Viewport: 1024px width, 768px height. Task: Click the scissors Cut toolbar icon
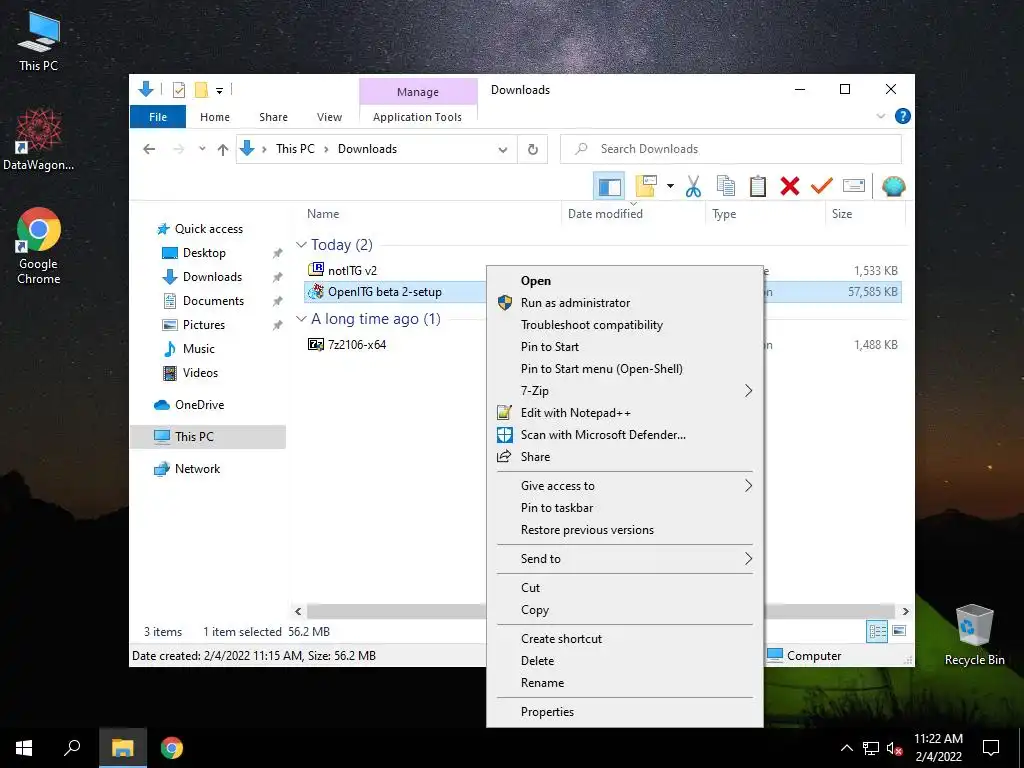pyautogui.click(x=693, y=186)
